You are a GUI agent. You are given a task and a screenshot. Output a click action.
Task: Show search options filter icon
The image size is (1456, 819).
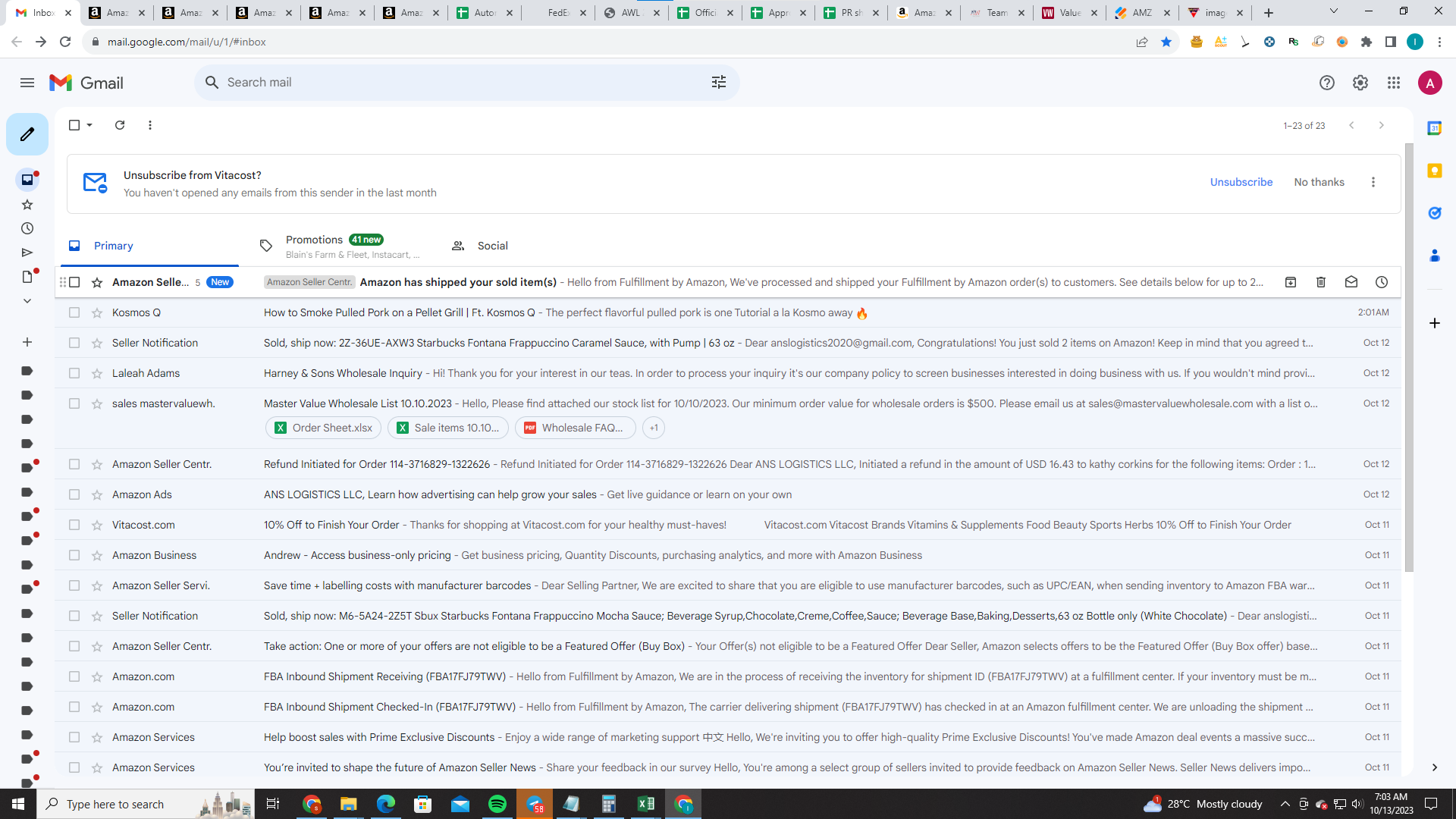click(x=719, y=82)
